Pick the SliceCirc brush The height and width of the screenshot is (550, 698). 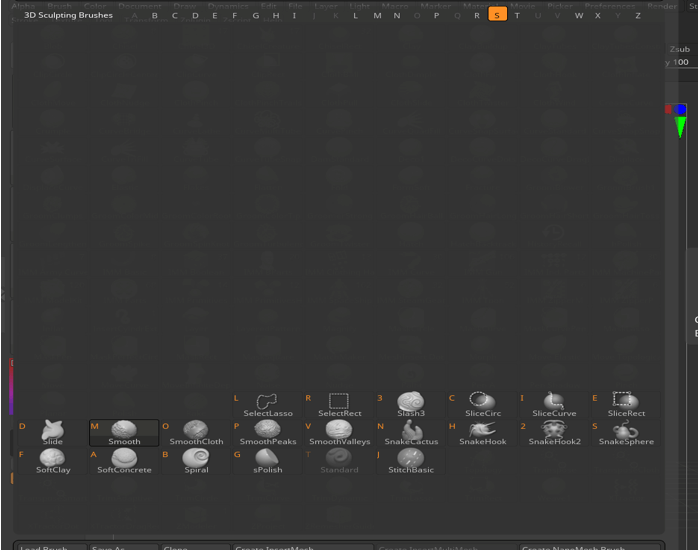point(483,405)
